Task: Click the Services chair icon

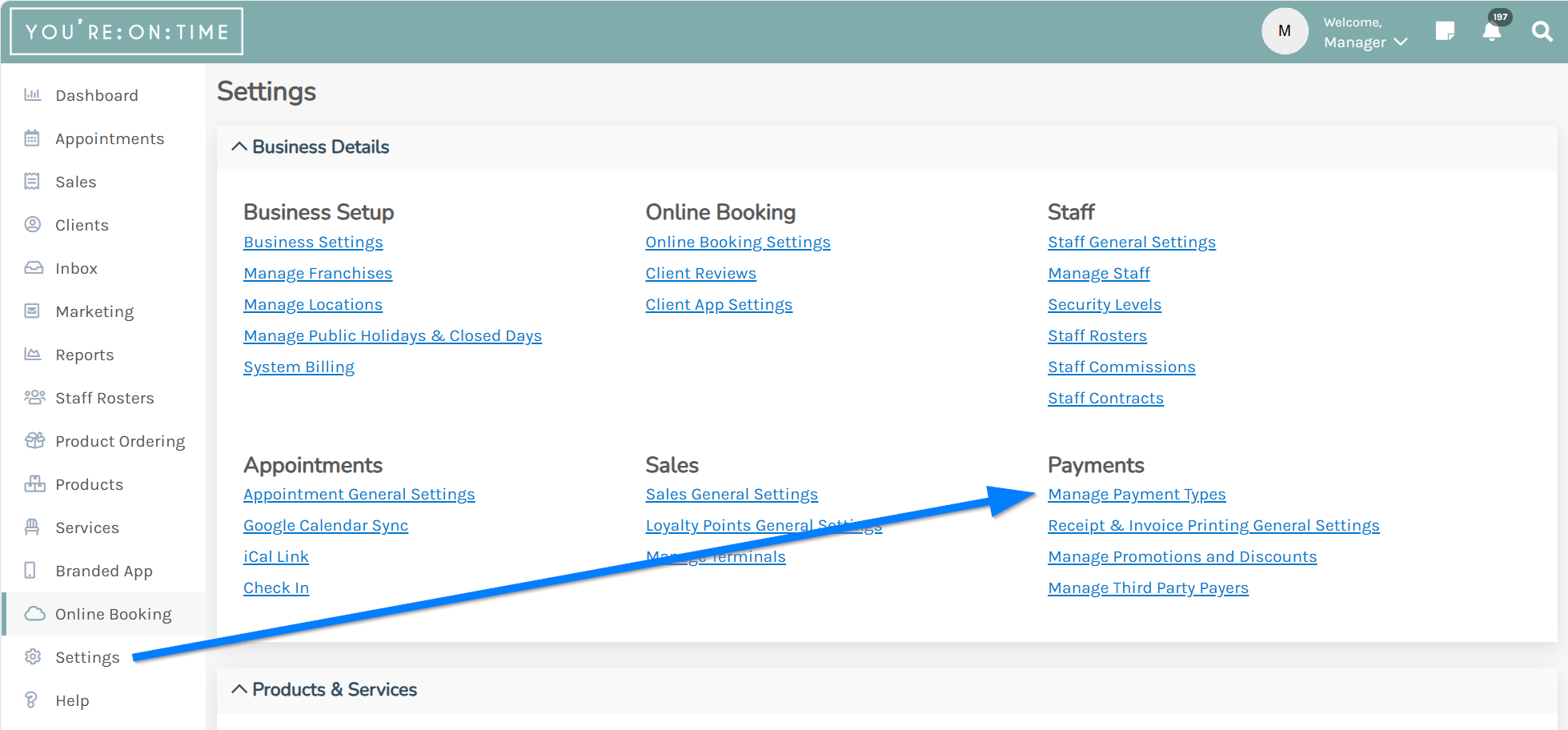Action: 32,527
